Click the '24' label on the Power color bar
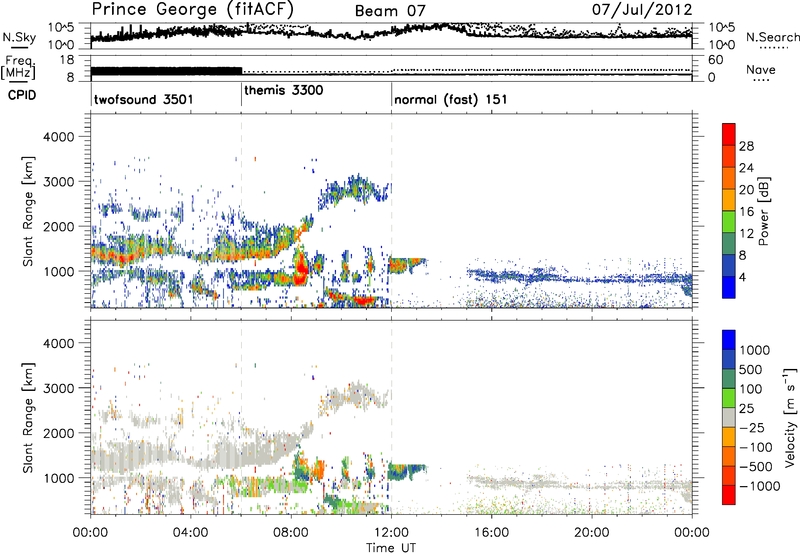This screenshot has width=800, height=554. click(x=746, y=168)
